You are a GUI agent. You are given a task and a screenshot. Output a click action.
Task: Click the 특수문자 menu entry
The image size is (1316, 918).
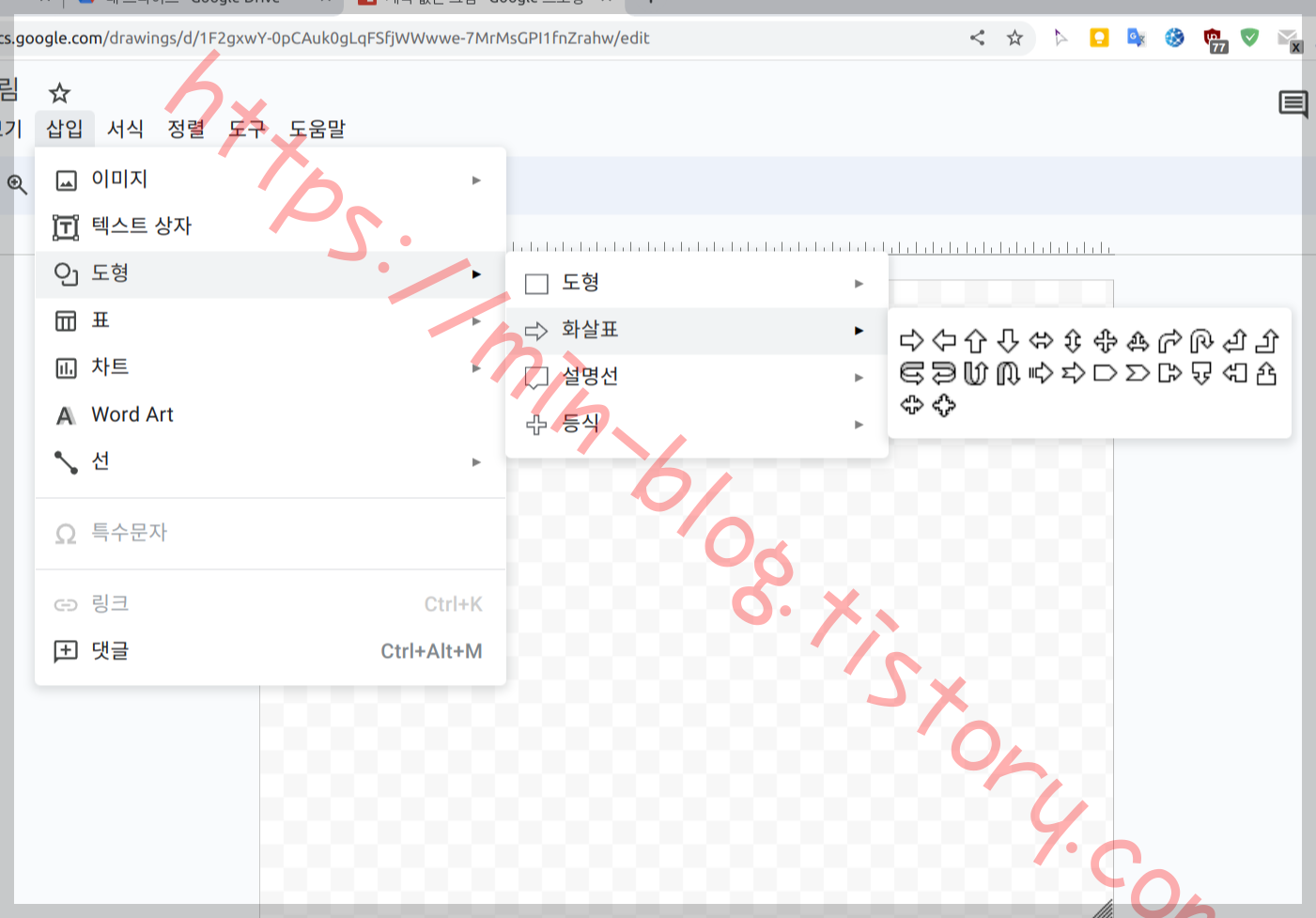tap(271, 533)
